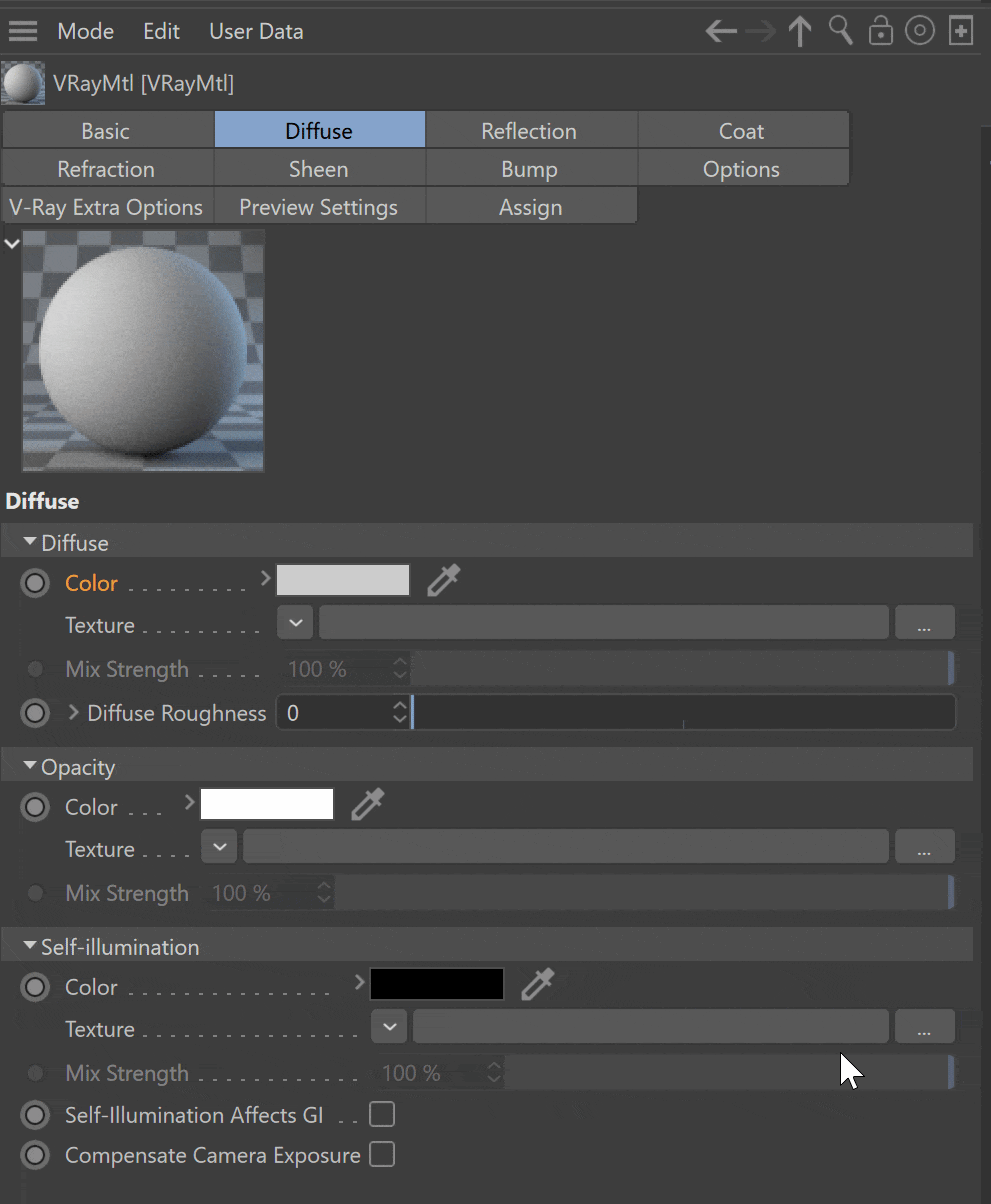Open the Edit menu
Screen dimensions: 991x1204
pyautogui.click(x=161, y=31)
